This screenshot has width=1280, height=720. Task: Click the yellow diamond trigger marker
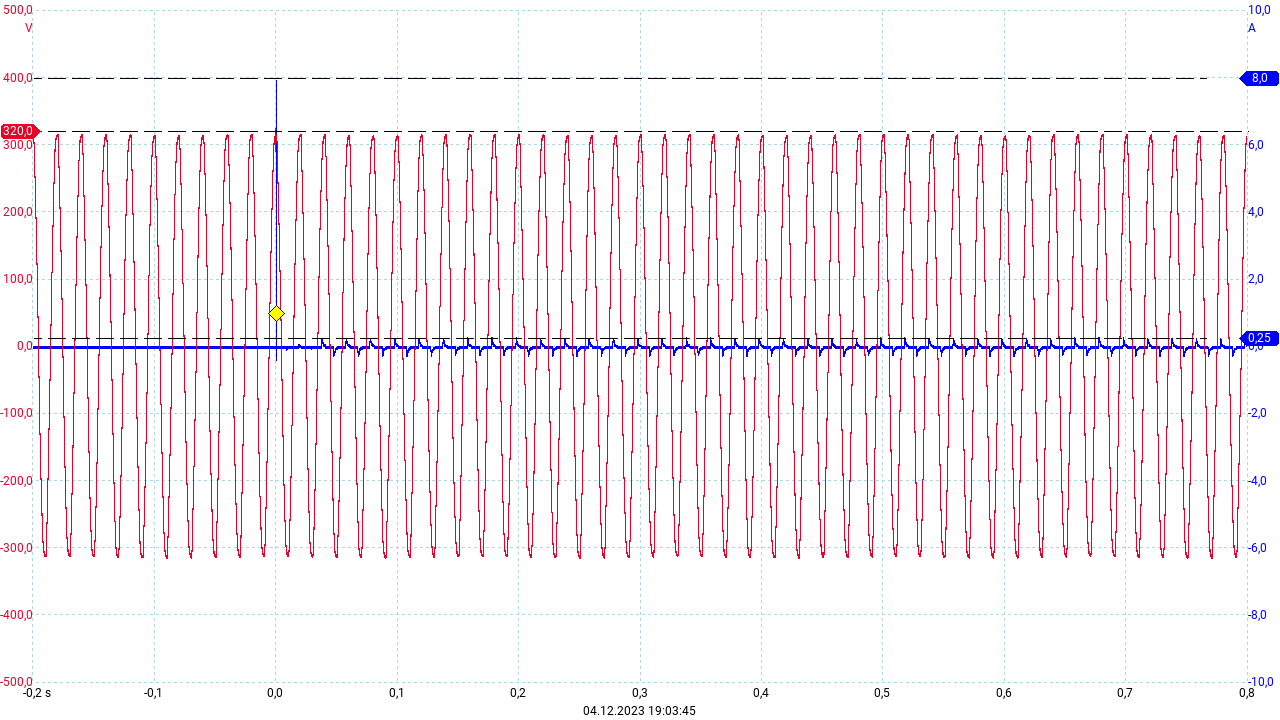[x=277, y=314]
